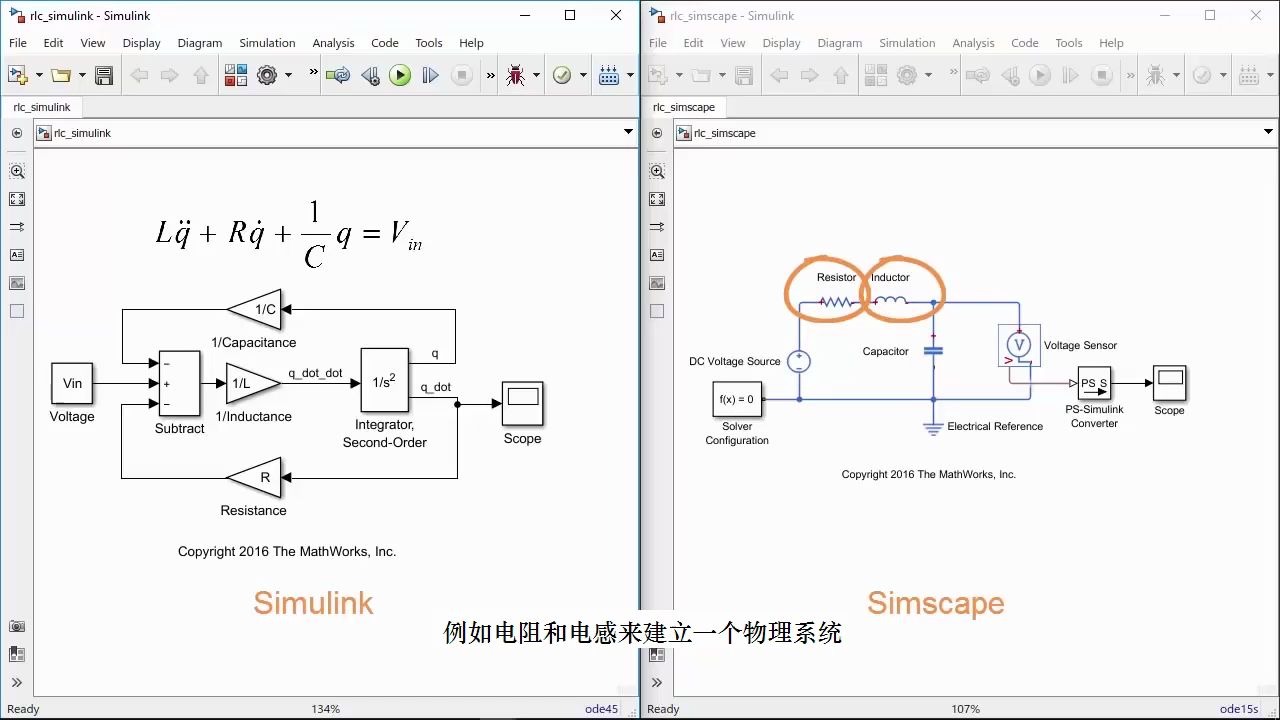Click Fit to View in rlc_simscape palette
1280x720 pixels.
[657, 199]
